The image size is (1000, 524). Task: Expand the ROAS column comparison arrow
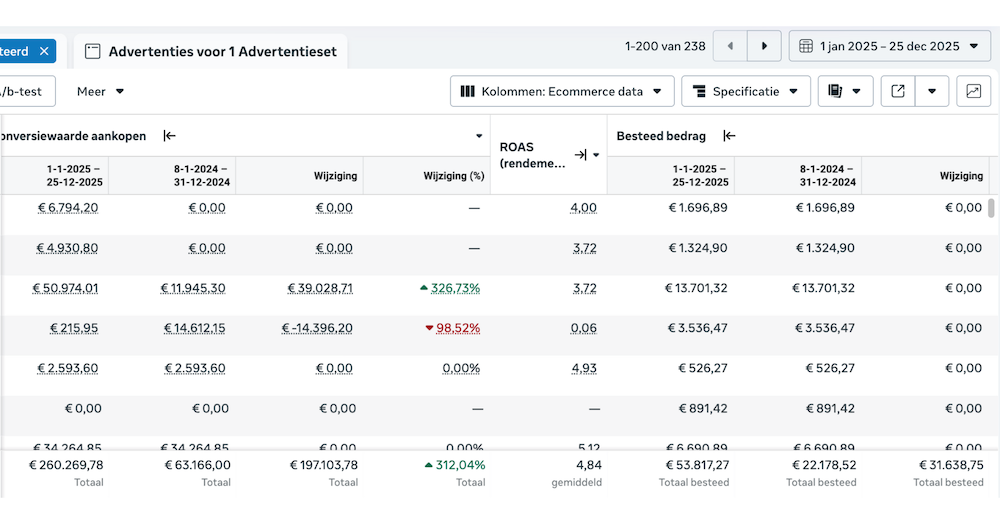tap(580, 155)
